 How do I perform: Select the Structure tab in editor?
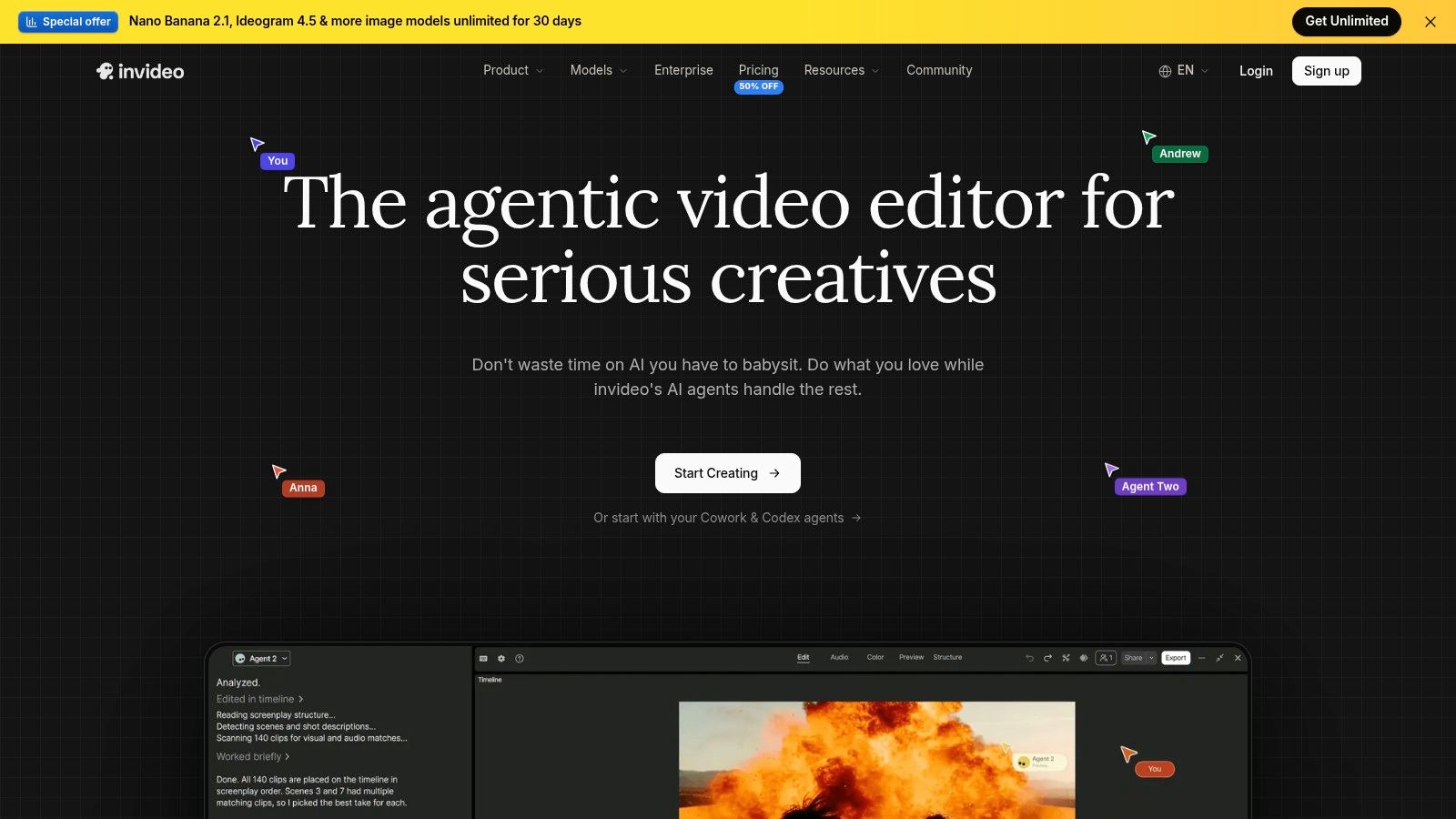(947, 657)
